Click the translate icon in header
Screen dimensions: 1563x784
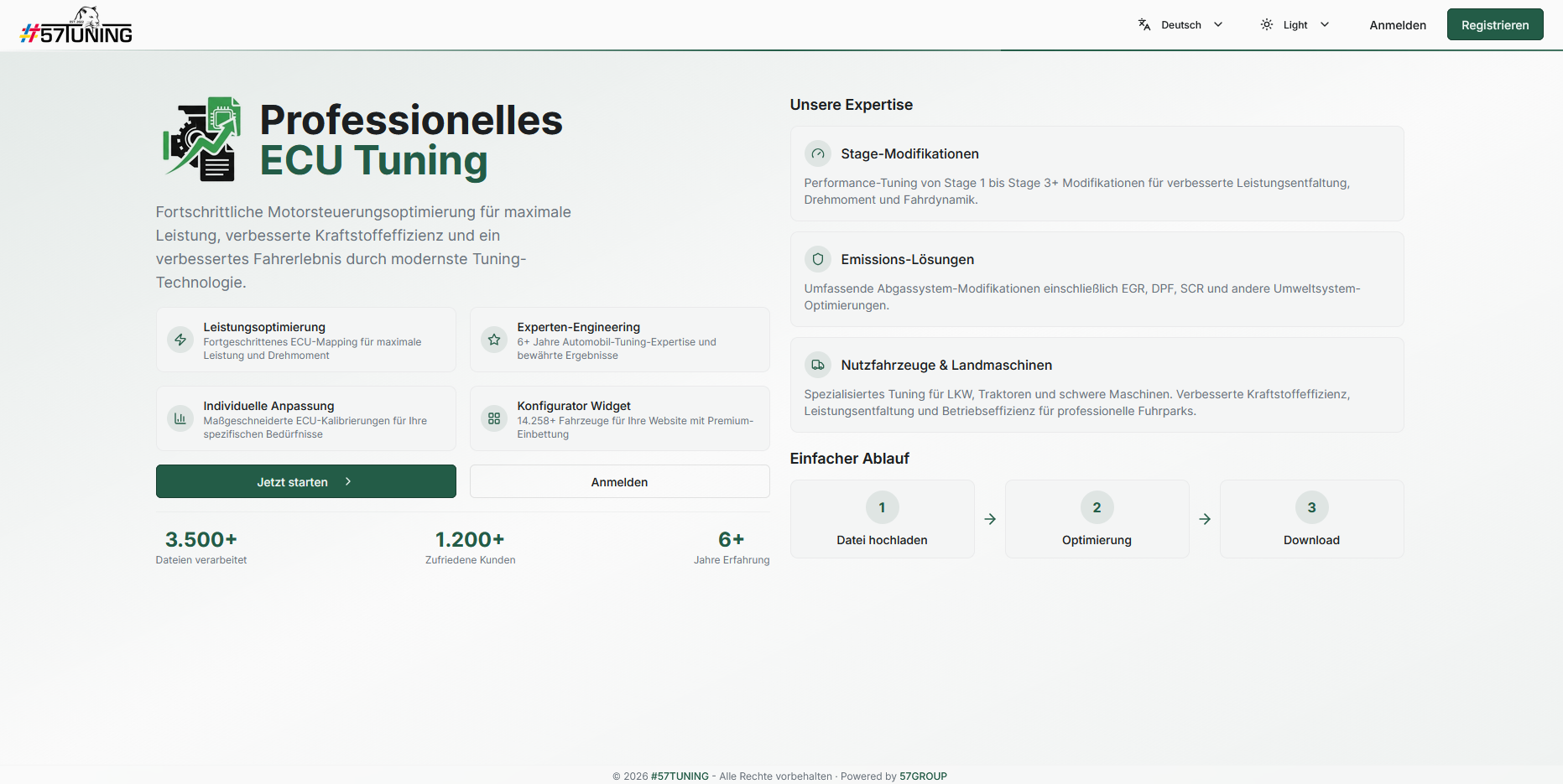[1144, 25]
